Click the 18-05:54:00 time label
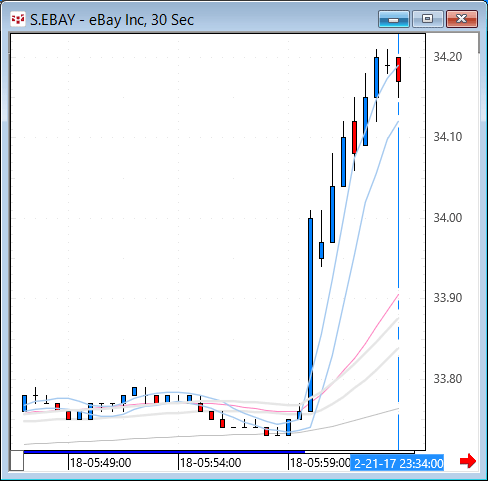 (x=210, y=463)
